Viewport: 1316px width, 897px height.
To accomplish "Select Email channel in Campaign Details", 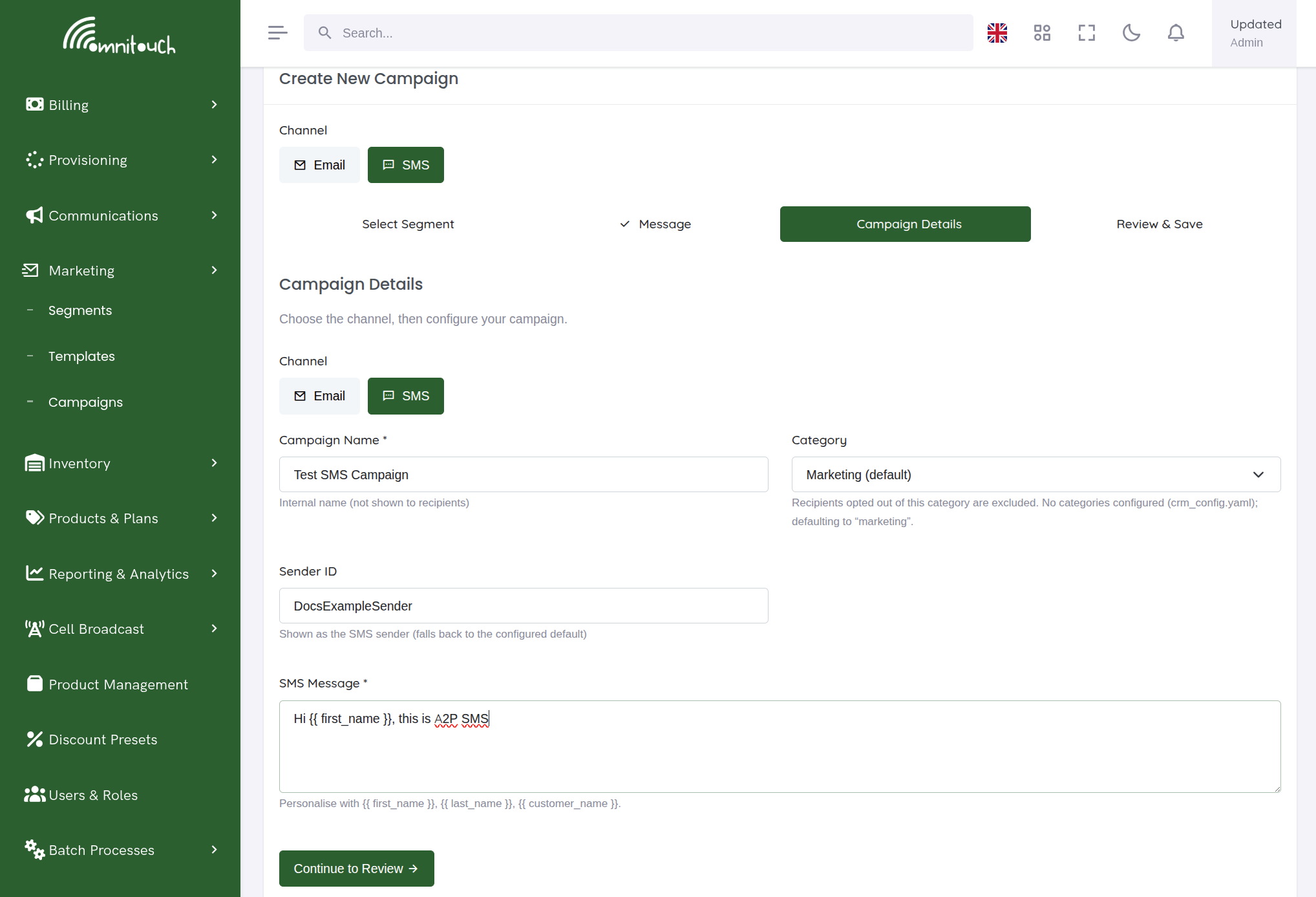I will tap(319, 396).
